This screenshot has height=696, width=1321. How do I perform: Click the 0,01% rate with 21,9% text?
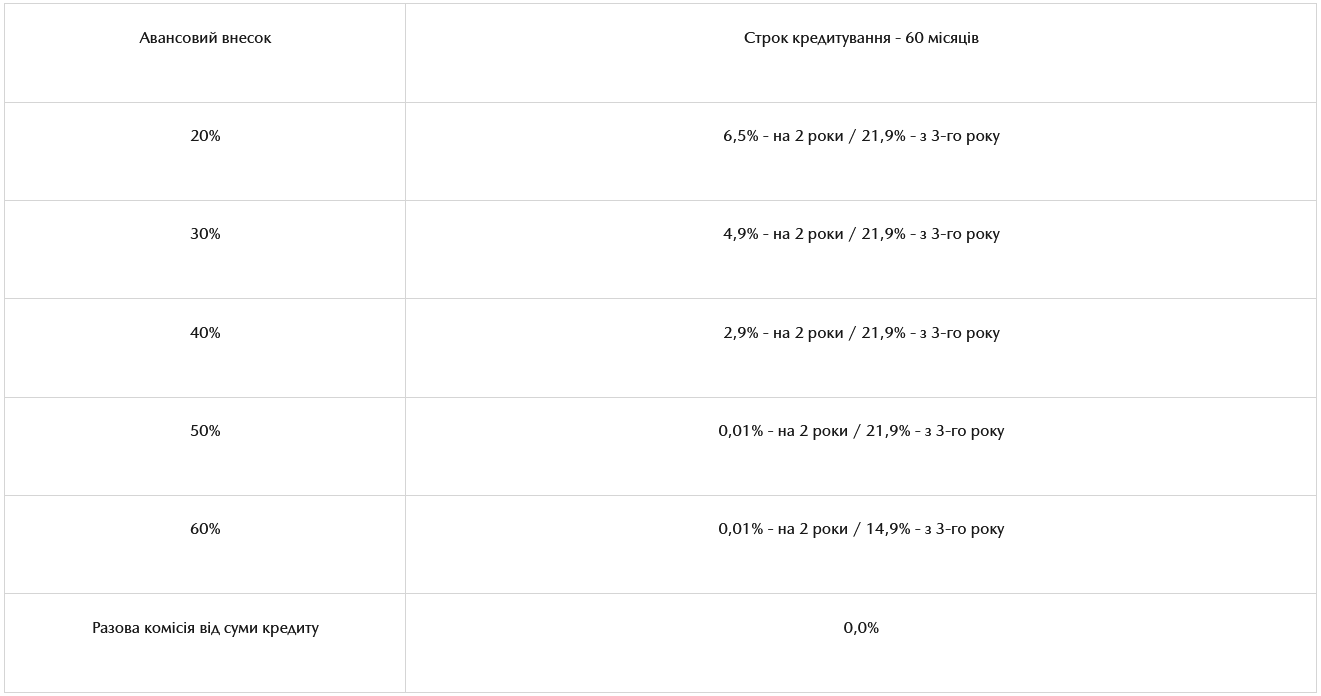tap(861, 431)
